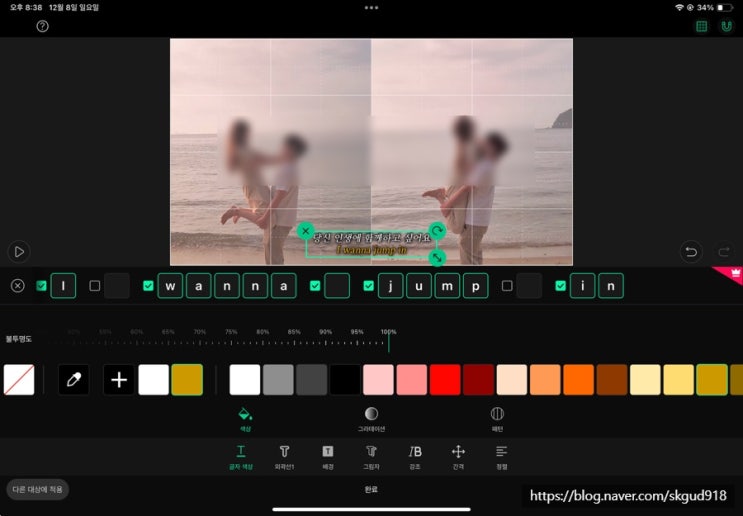
Task: Select the letter tile w
Action: pos(170,286)
